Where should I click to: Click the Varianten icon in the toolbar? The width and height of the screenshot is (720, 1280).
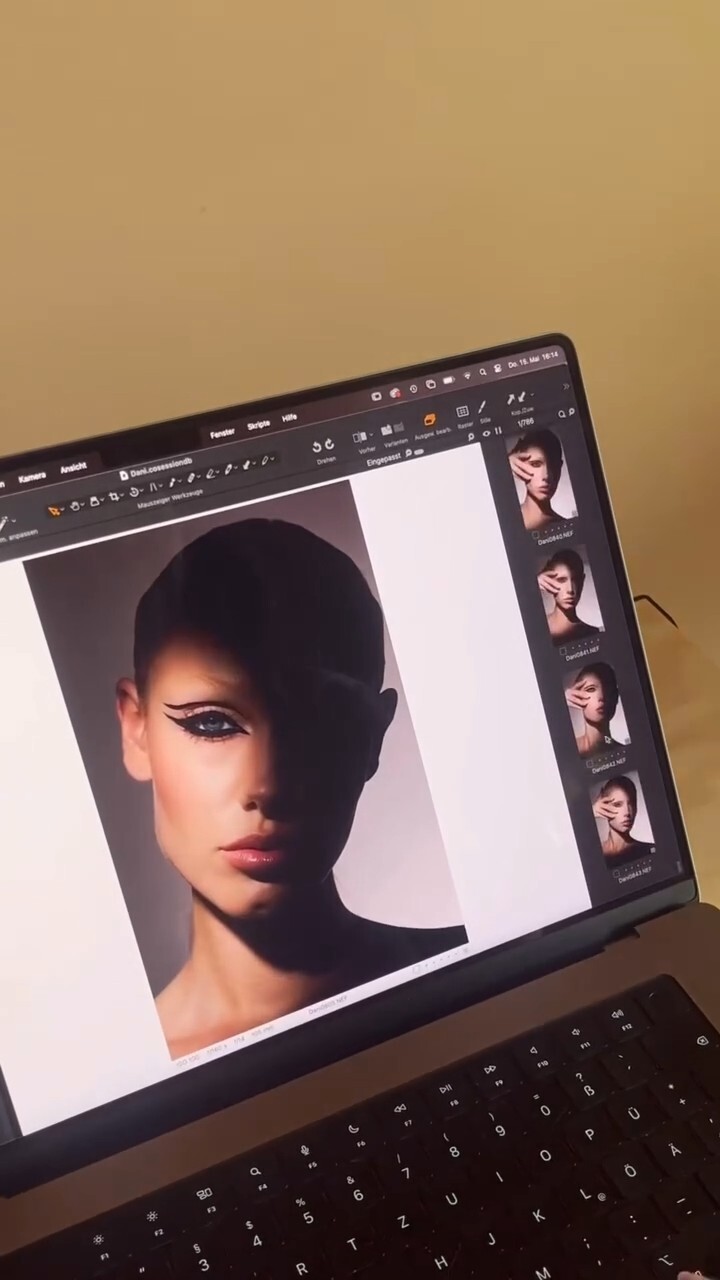pyautogui.click(x=392, y=429)
